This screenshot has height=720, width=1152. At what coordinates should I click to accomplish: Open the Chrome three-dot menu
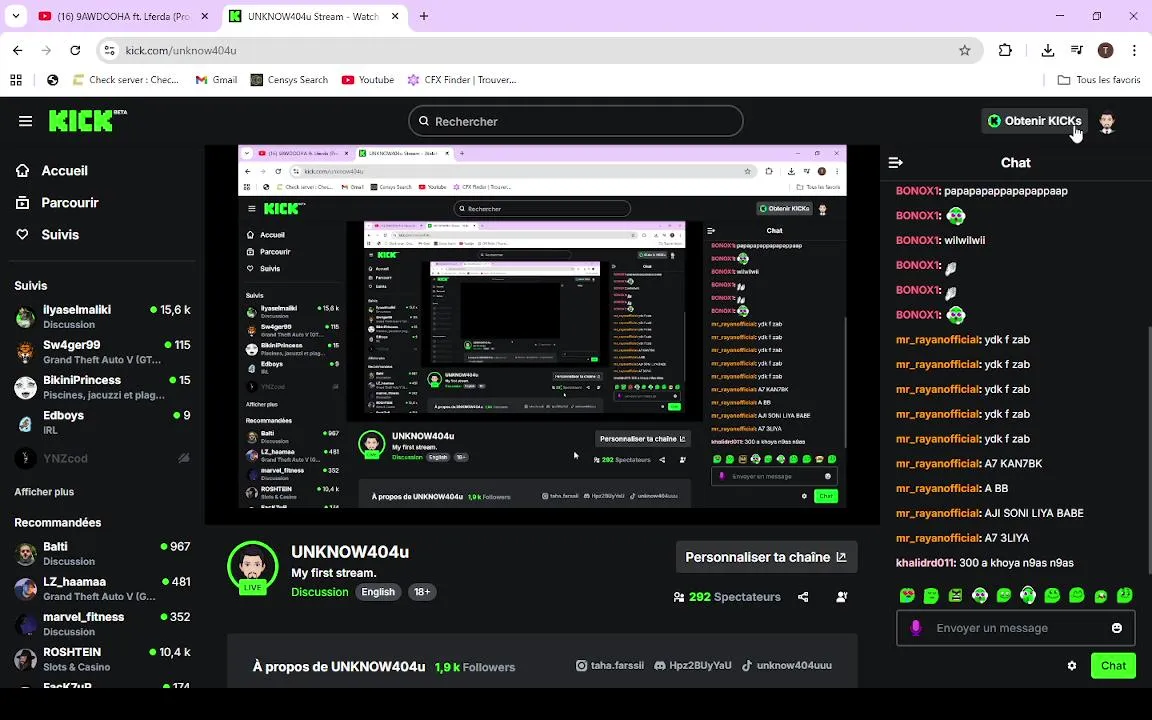(1134, 50)
